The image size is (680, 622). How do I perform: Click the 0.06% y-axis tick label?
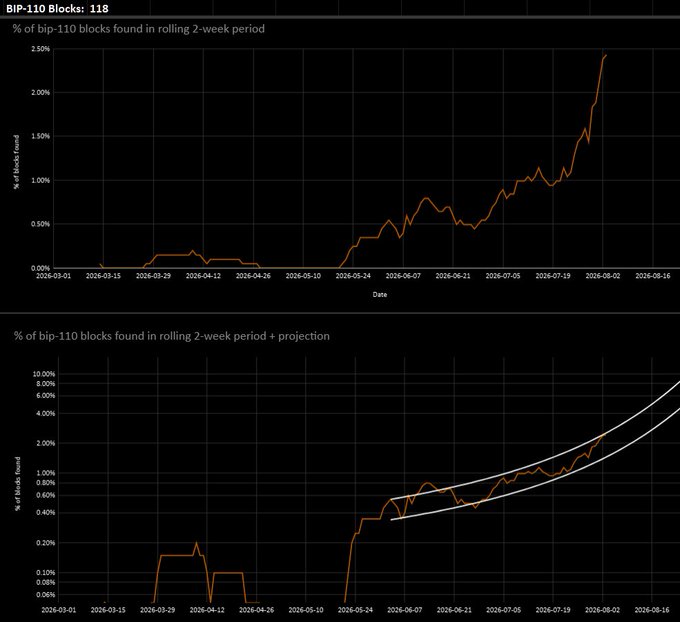click(x=46, y=595)
